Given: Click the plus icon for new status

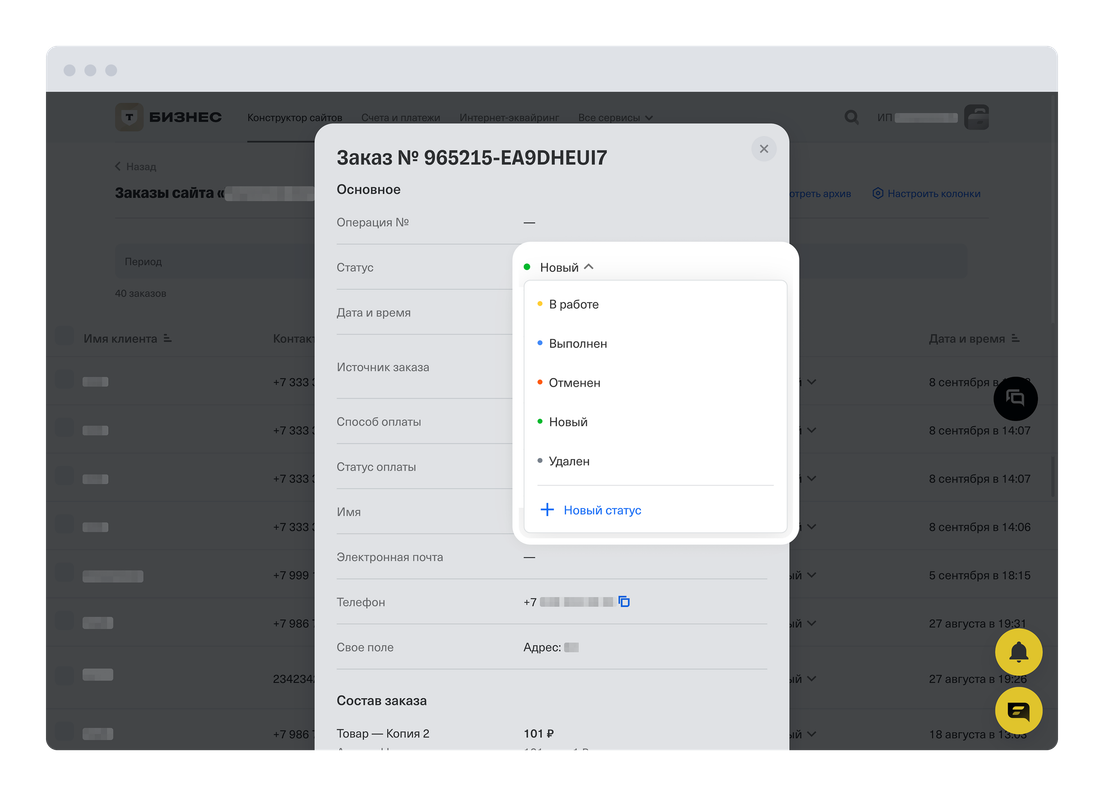Looking at the screenshot, I should (547, 510).
